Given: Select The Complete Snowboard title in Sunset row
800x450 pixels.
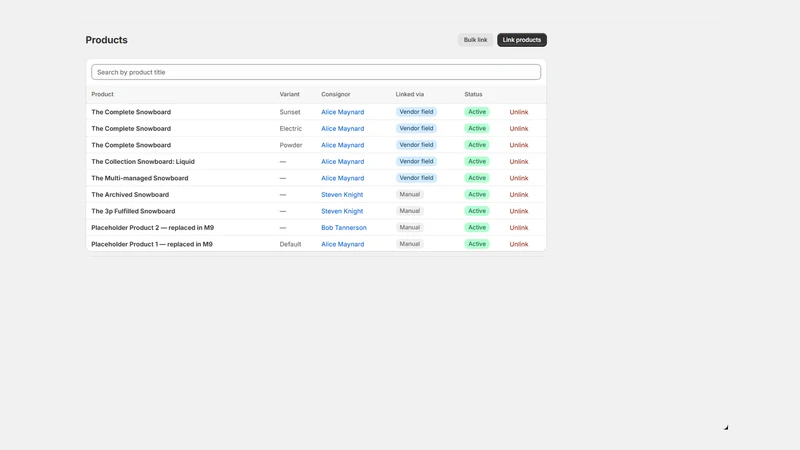Looking at the screenshot, I should tap(131, 112).
